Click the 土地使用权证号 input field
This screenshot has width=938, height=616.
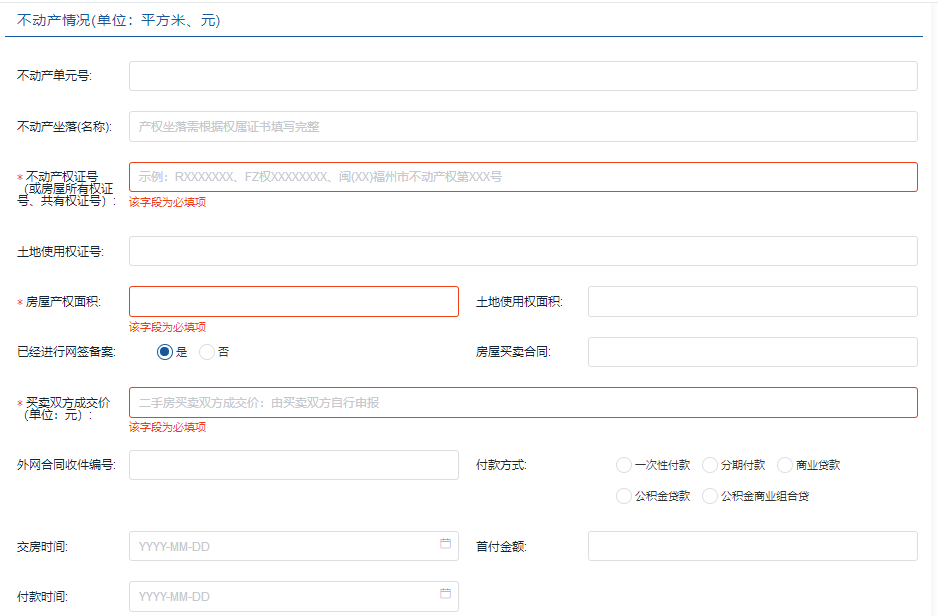pyautogui.click(x=523, y=251)
